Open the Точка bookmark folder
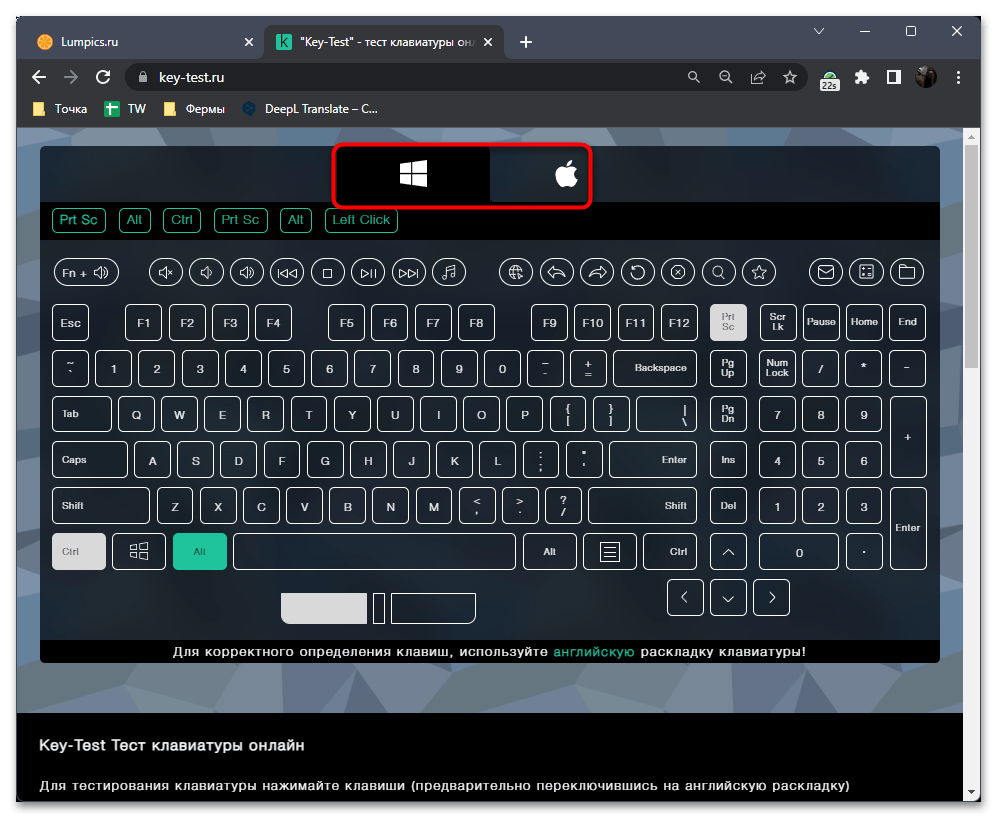The width and height of the screenshot is (997, 818). point(60,109)
